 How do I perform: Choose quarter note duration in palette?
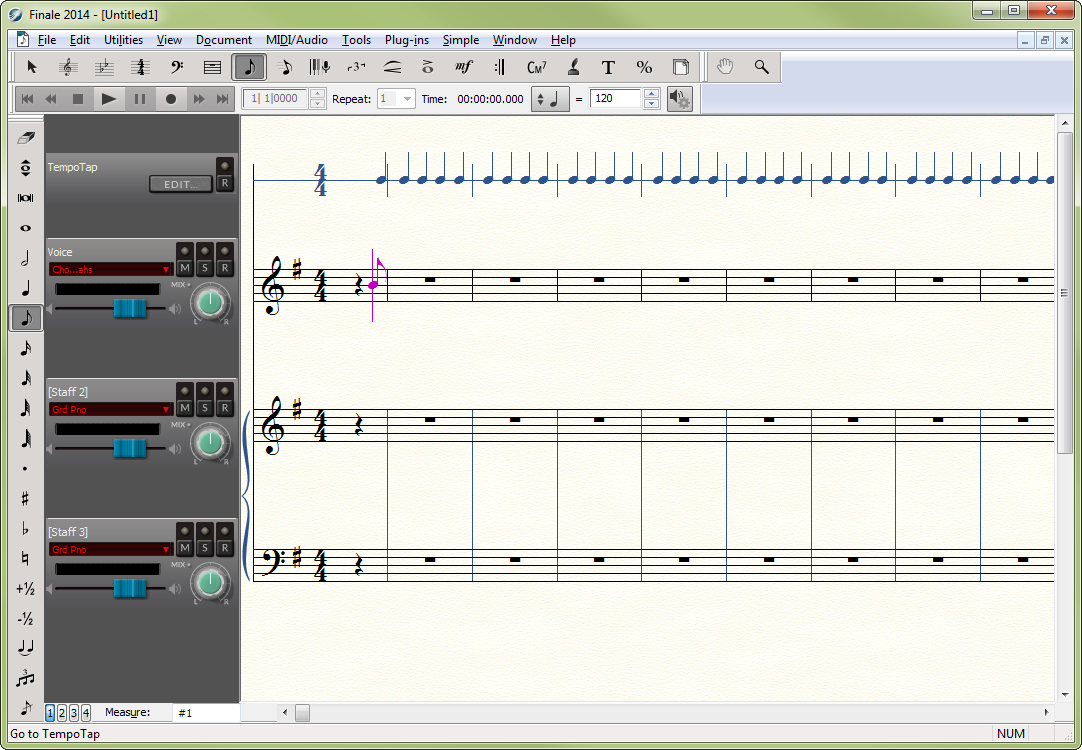coord(26,288)
